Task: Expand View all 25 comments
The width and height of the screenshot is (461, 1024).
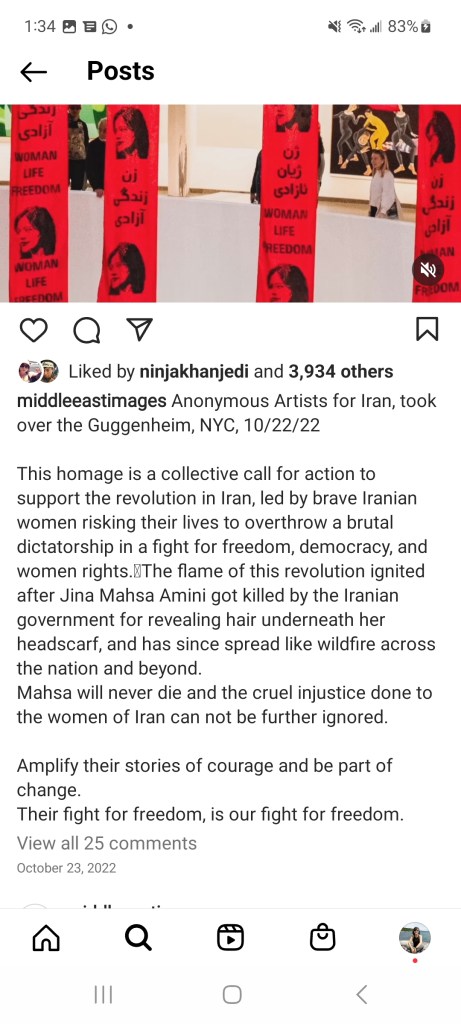Action: pos(106,843)
